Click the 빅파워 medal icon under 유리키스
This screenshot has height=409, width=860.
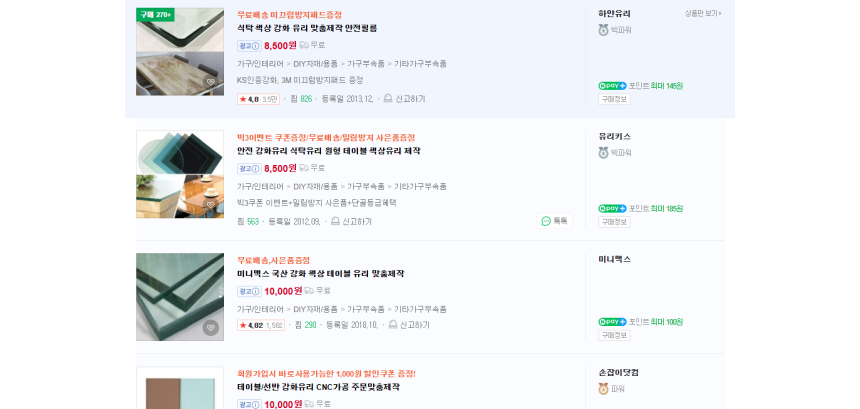pos(603,153)
